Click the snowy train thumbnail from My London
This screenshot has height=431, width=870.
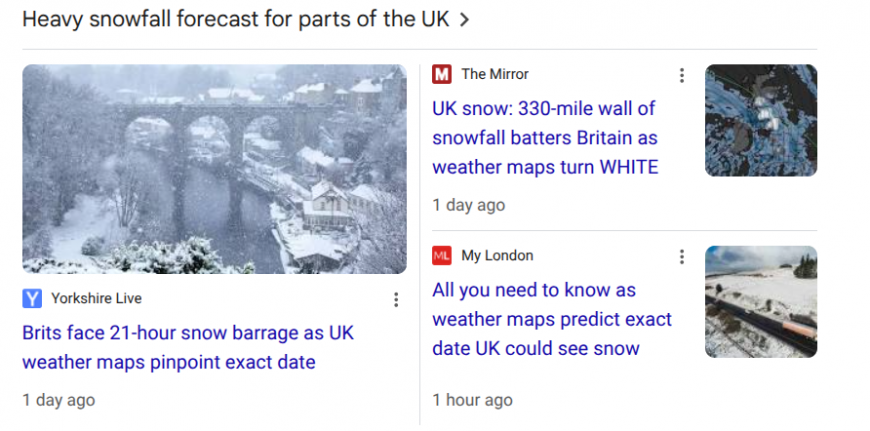coord(760,301)
